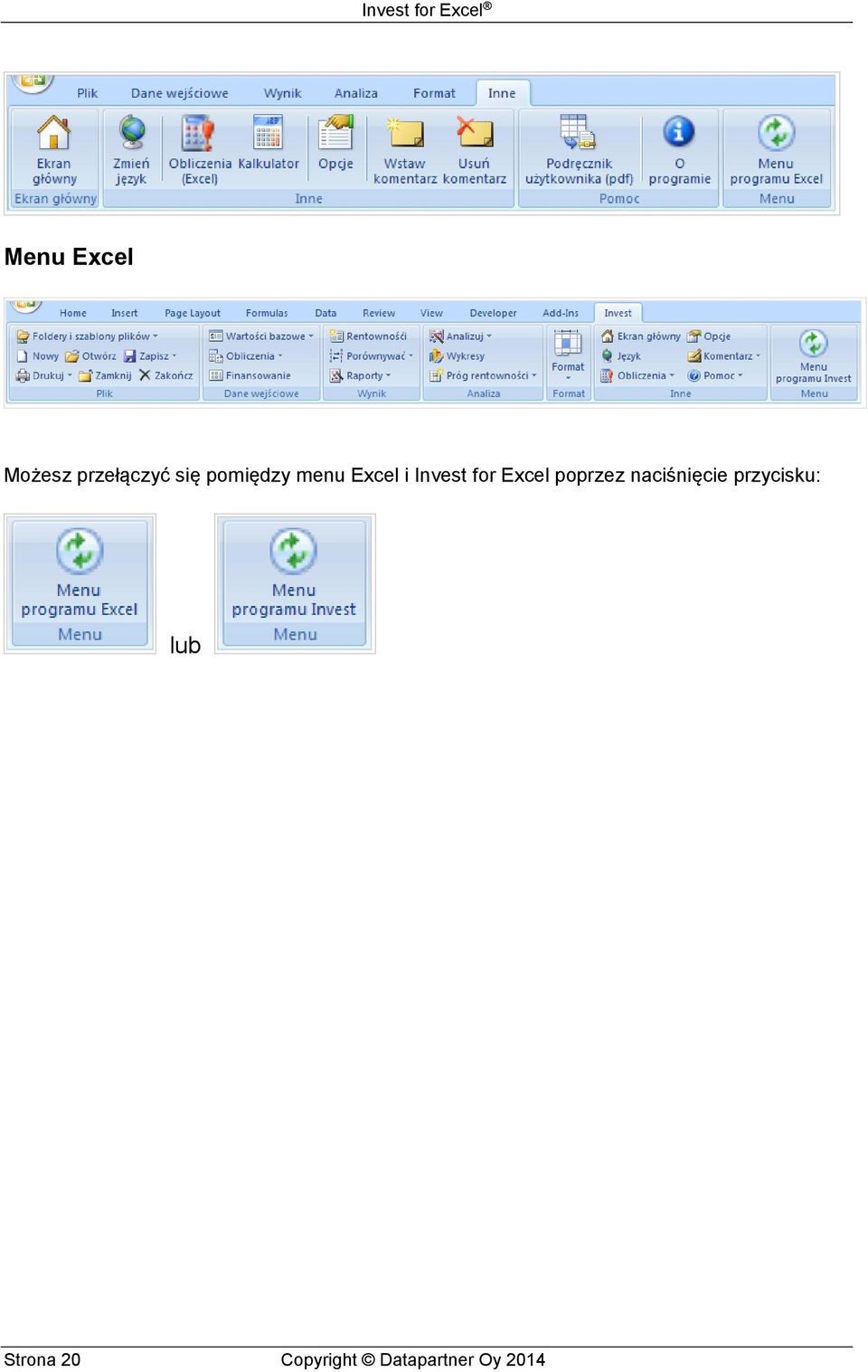The image size is (868, 1372).
Task: Open the Formulas tab
Action: (267, 313)
